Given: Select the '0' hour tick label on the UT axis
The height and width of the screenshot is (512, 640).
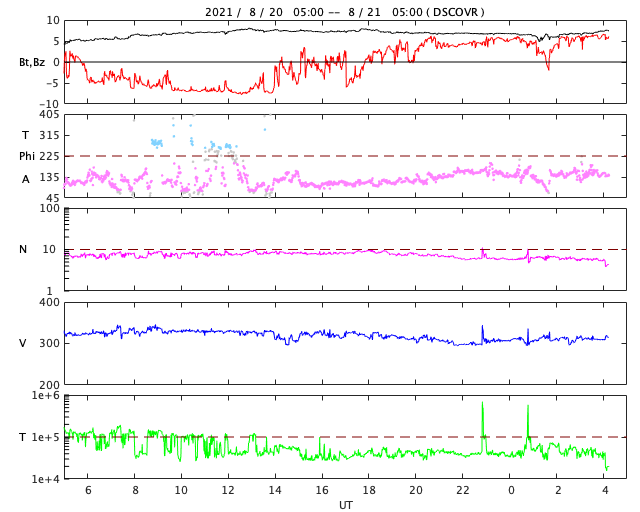Looking at the screenshot, I should pyautogui.click(x=511, y=490).
